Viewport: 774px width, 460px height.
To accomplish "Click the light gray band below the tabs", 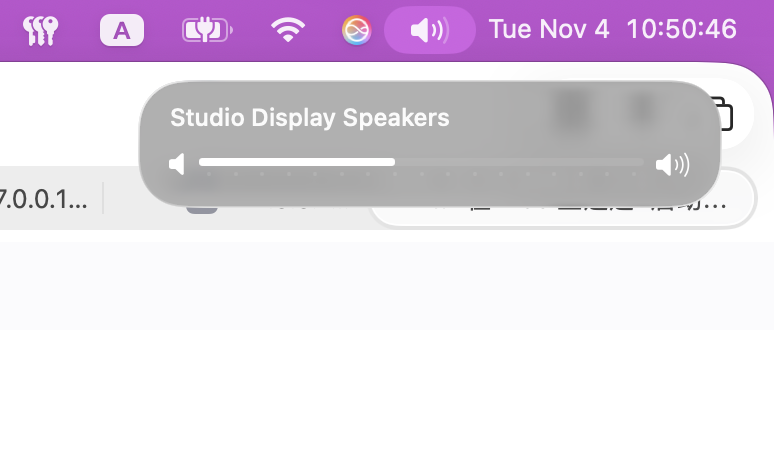I will tap(387, 286).
